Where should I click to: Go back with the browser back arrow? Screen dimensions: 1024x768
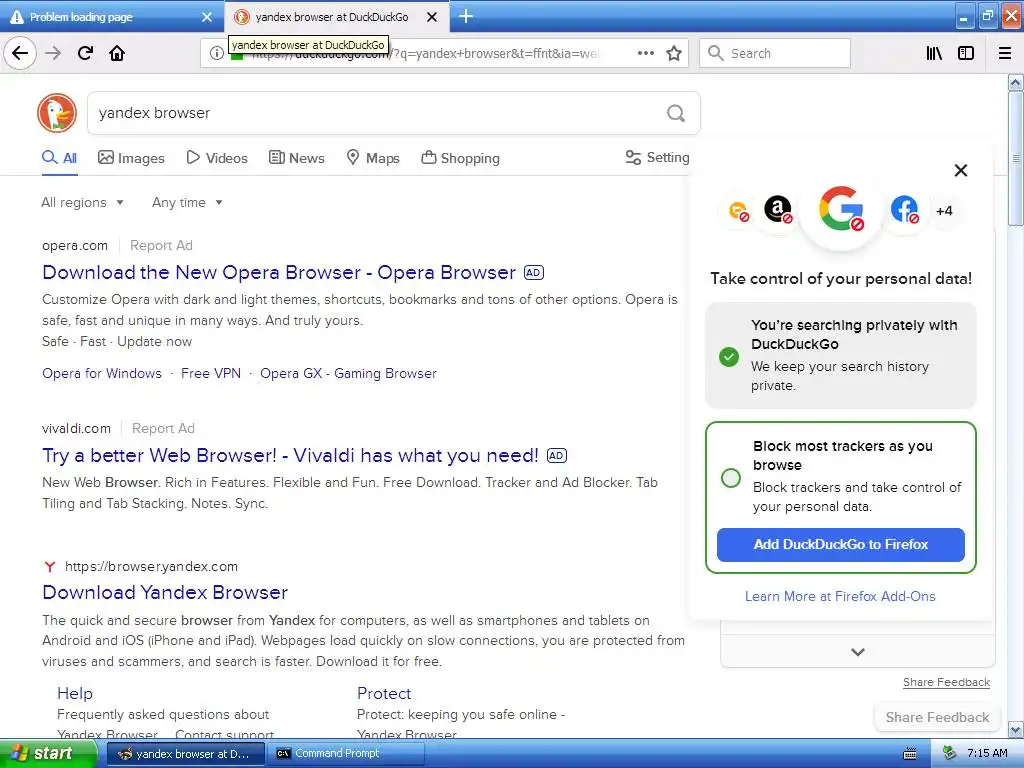20,53
